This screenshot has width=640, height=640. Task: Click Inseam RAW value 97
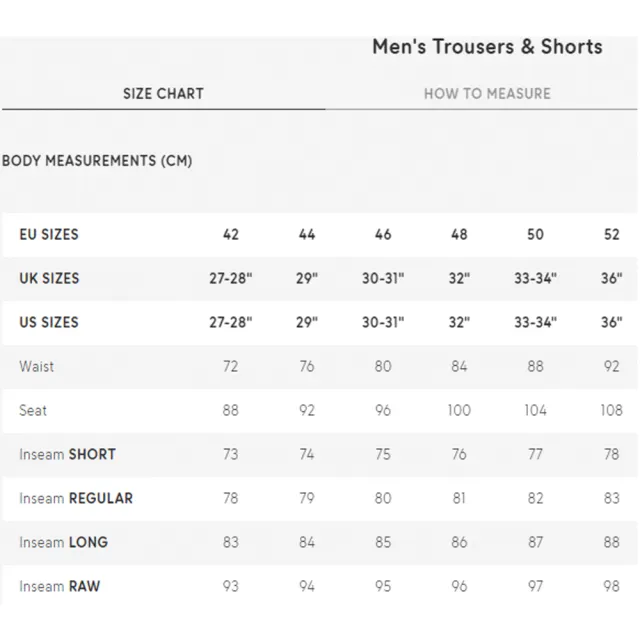535,587
